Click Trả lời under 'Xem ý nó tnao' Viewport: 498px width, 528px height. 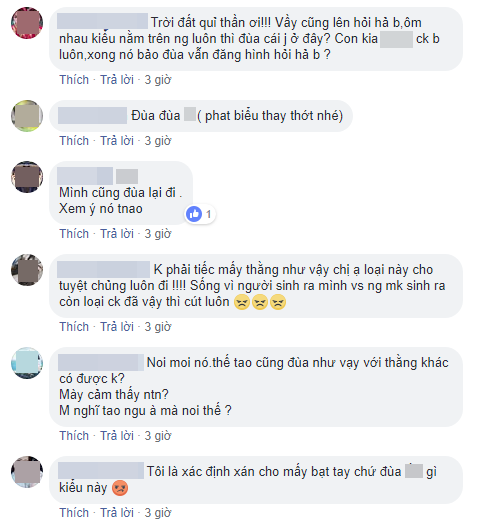(117, 234)
